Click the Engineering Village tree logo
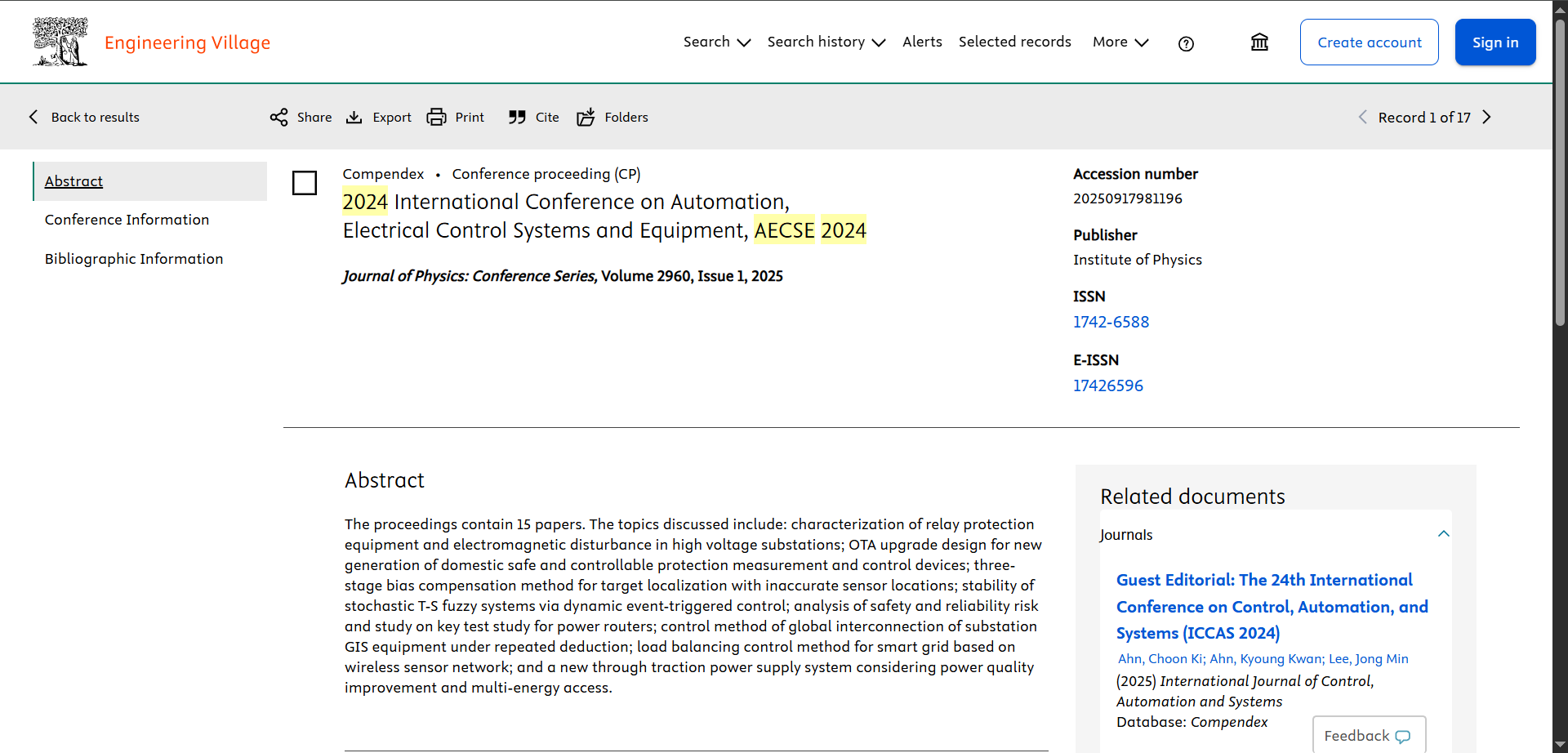 (60, 42)
